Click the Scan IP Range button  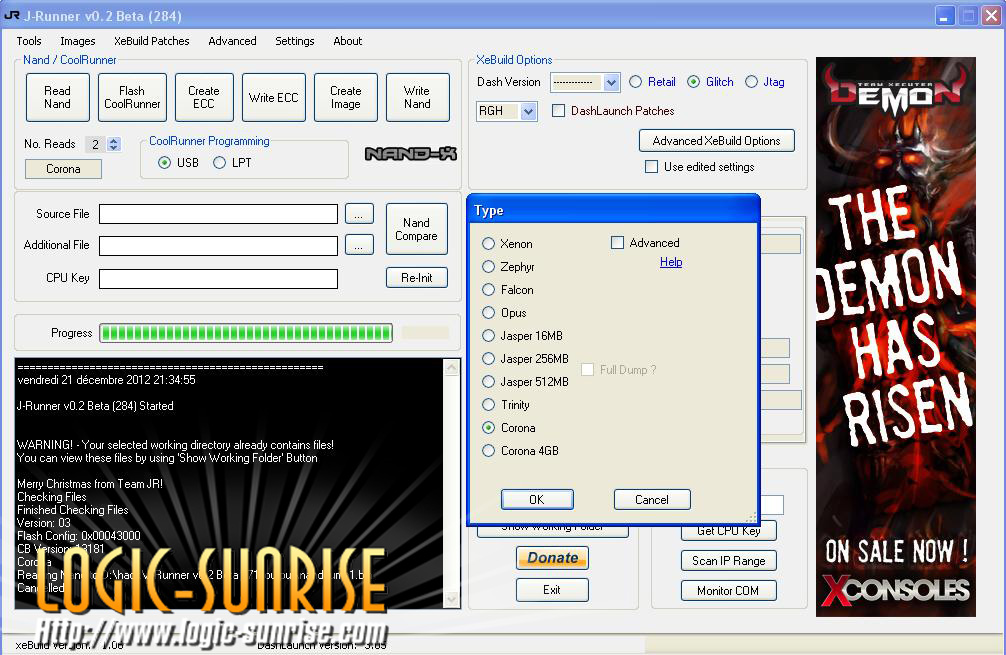pos(728,561)
